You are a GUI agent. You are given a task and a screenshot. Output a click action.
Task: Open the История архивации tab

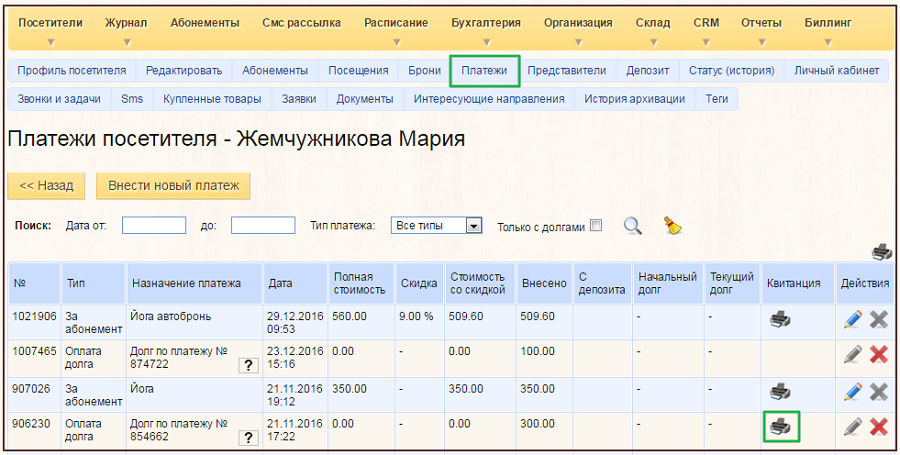coord(634,99)
